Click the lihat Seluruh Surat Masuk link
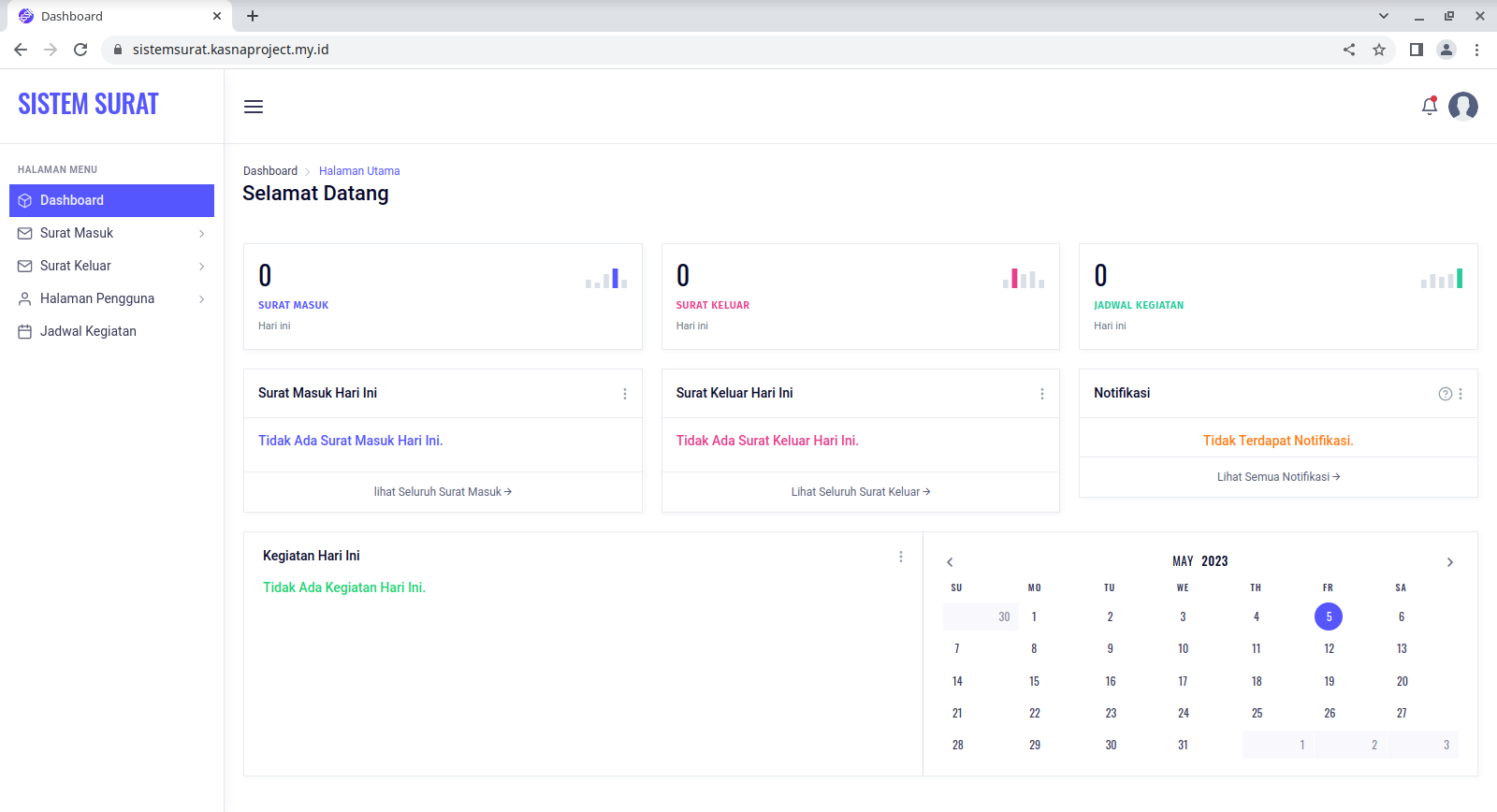1497x812 pixels. click(x=443, y=492)
